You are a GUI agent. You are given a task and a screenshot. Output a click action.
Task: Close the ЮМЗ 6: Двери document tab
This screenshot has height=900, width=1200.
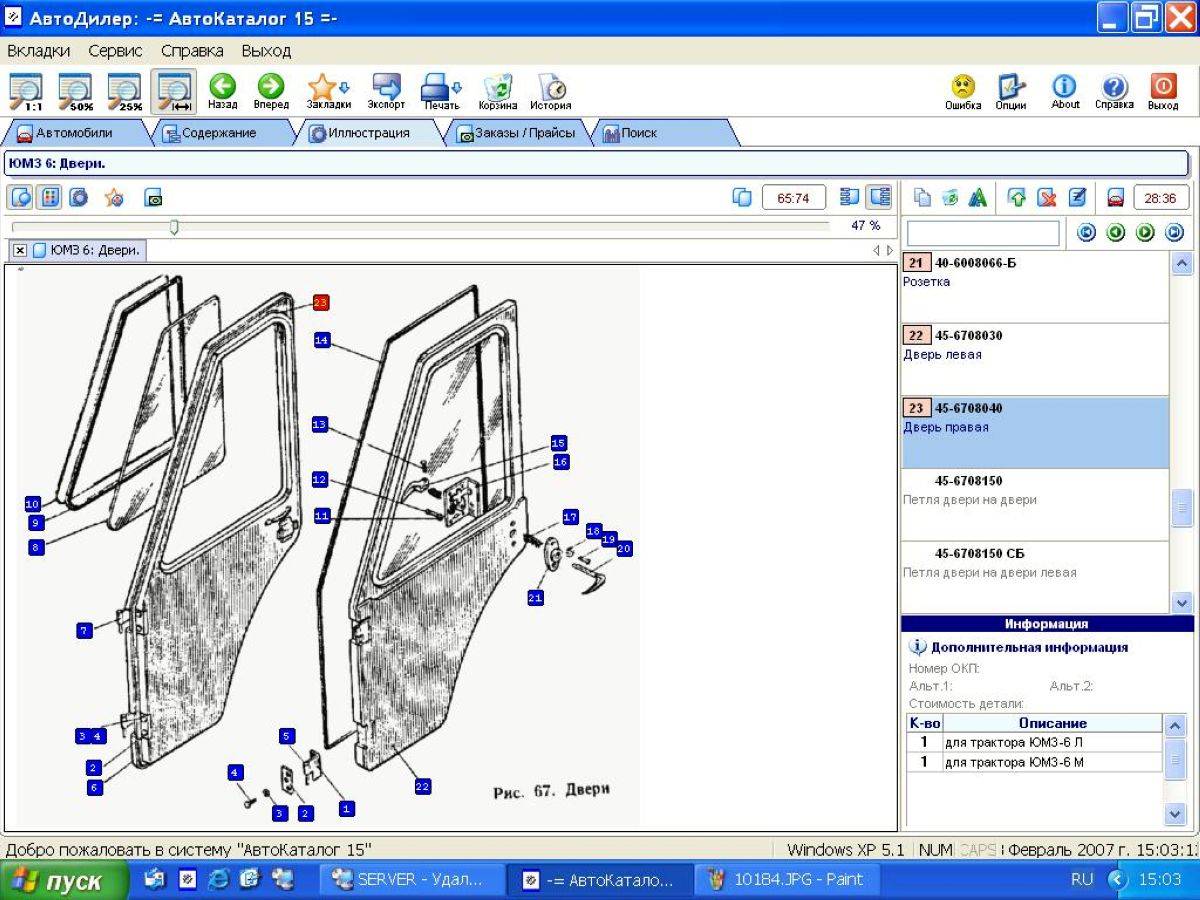click(x=20, y=250)
